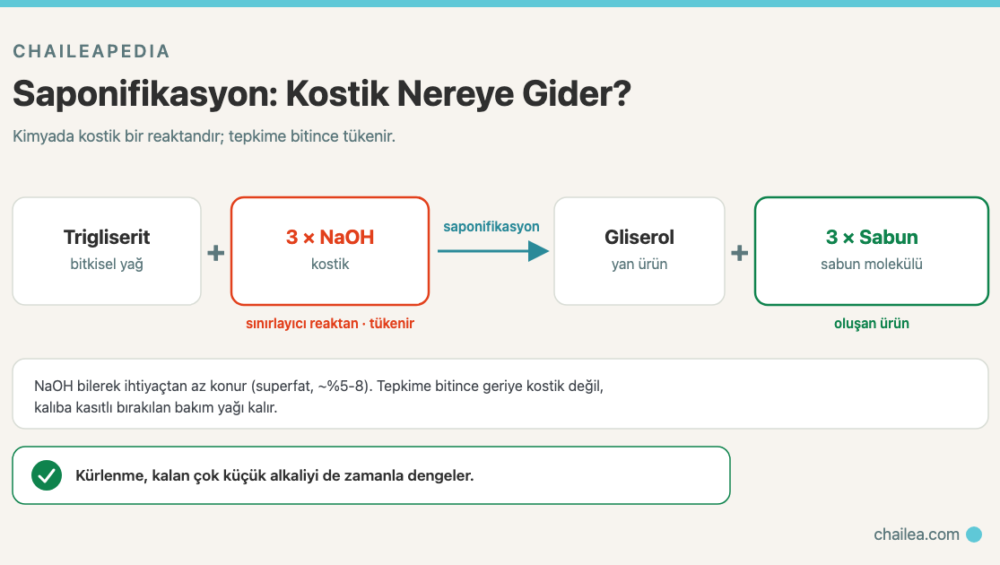Click the 'yan ürün' caption
1000x565 pixels.
coord(639,264)
